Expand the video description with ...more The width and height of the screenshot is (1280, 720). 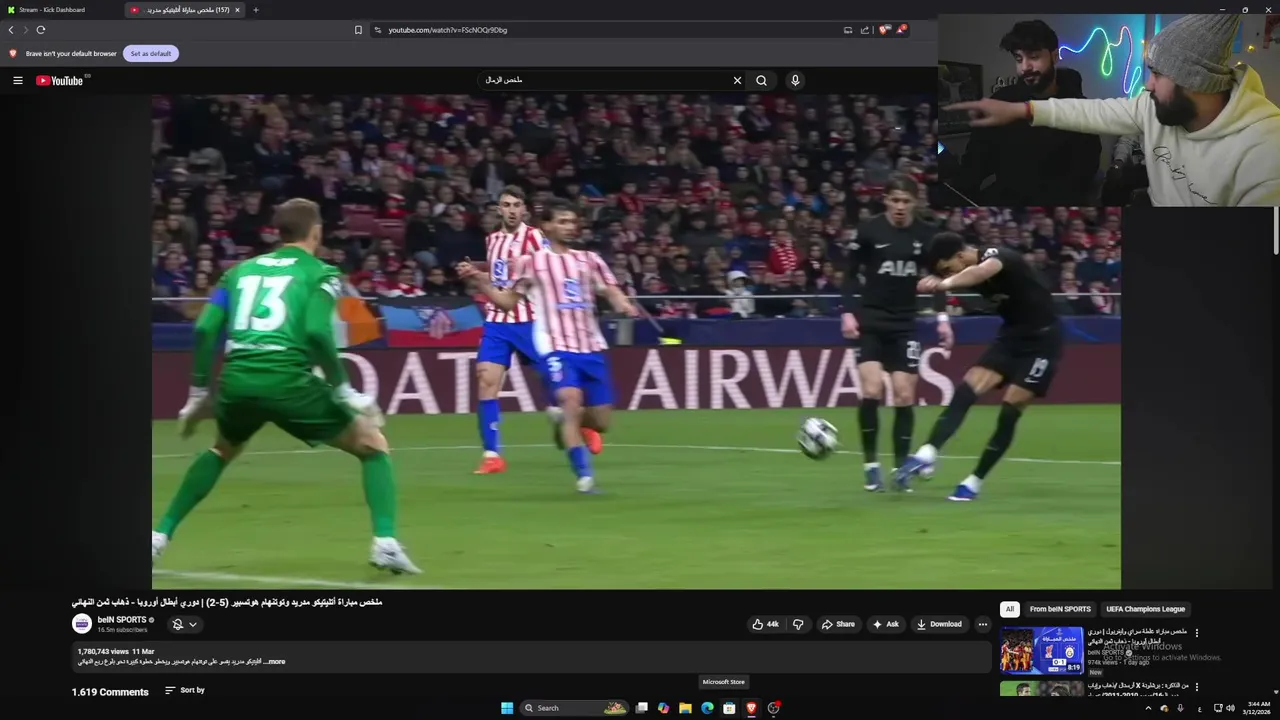[x=274, y=661]
